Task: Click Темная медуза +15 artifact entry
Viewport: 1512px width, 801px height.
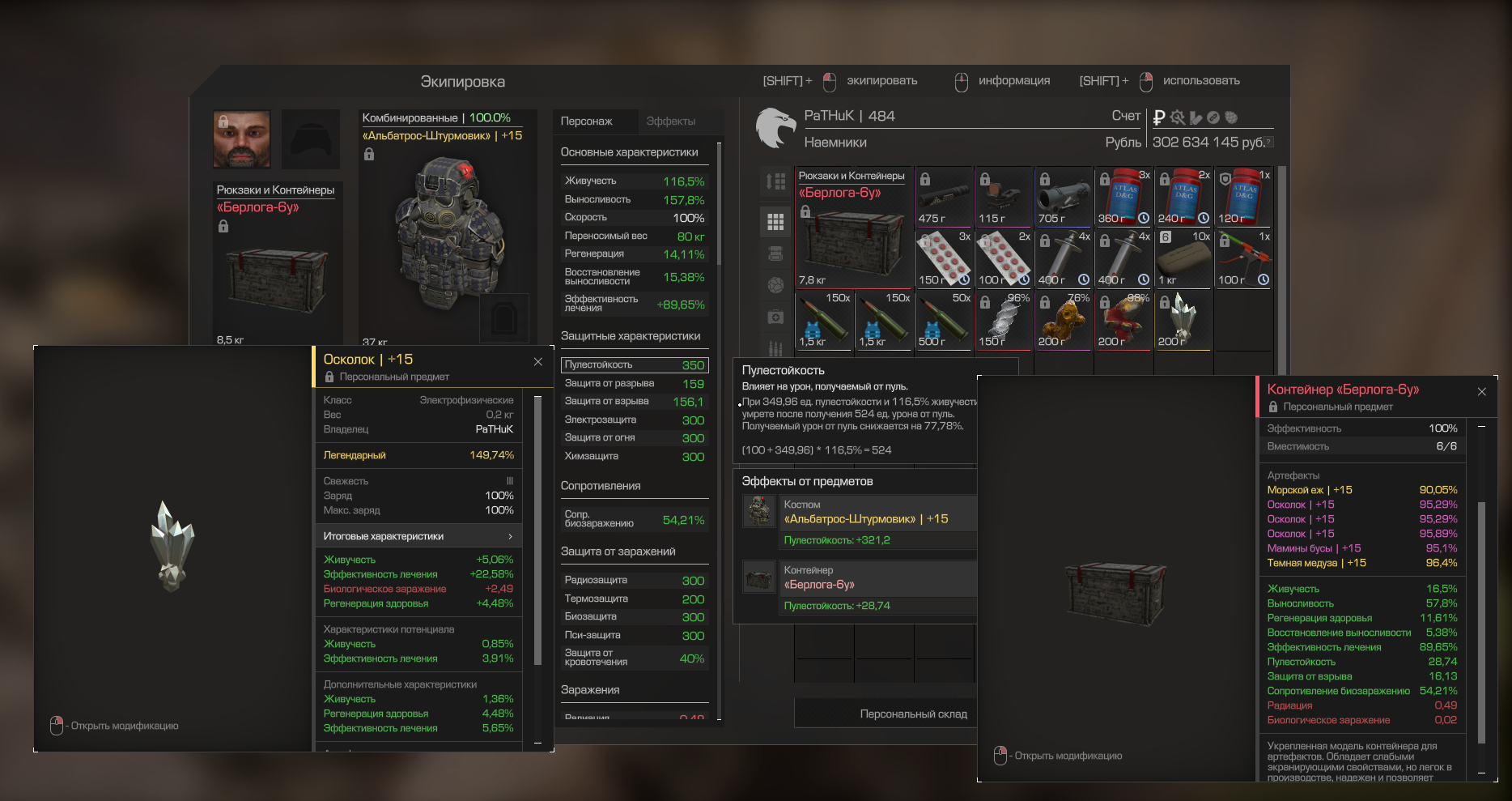Action: 1362,563
